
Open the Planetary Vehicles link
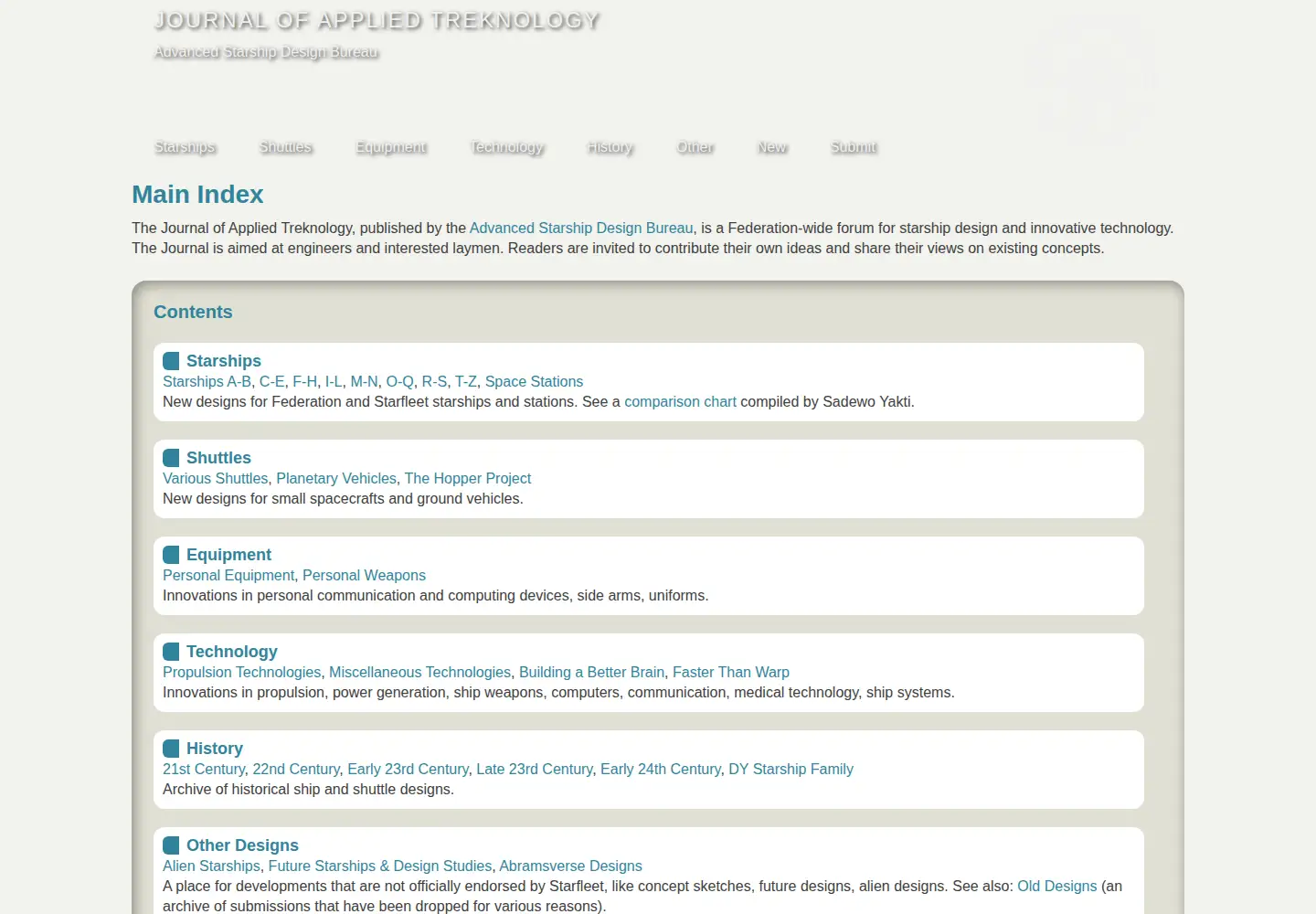(336, 478)
